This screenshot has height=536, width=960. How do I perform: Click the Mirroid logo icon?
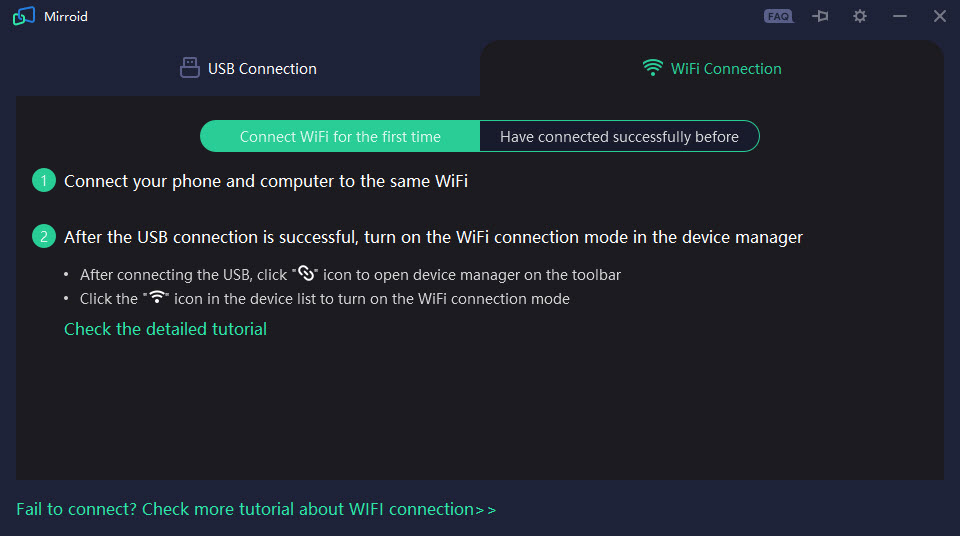pos(24,16)
